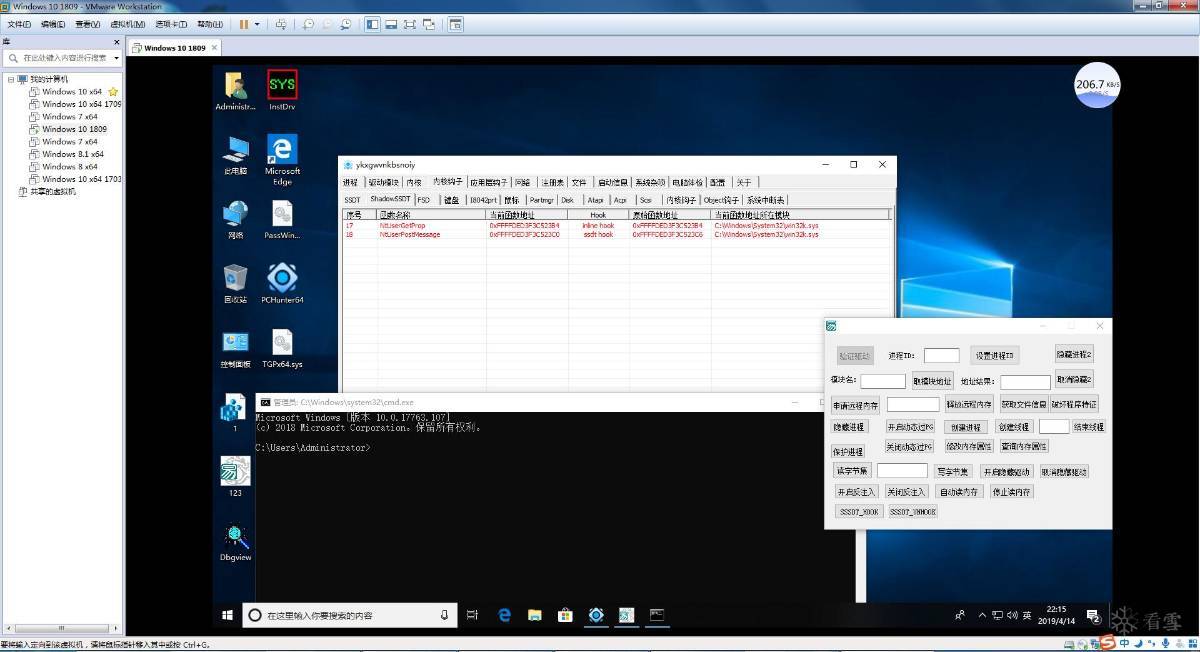
Task: Open the 注册表 tab
Action: pyautogui.click(x=552, y=182)
